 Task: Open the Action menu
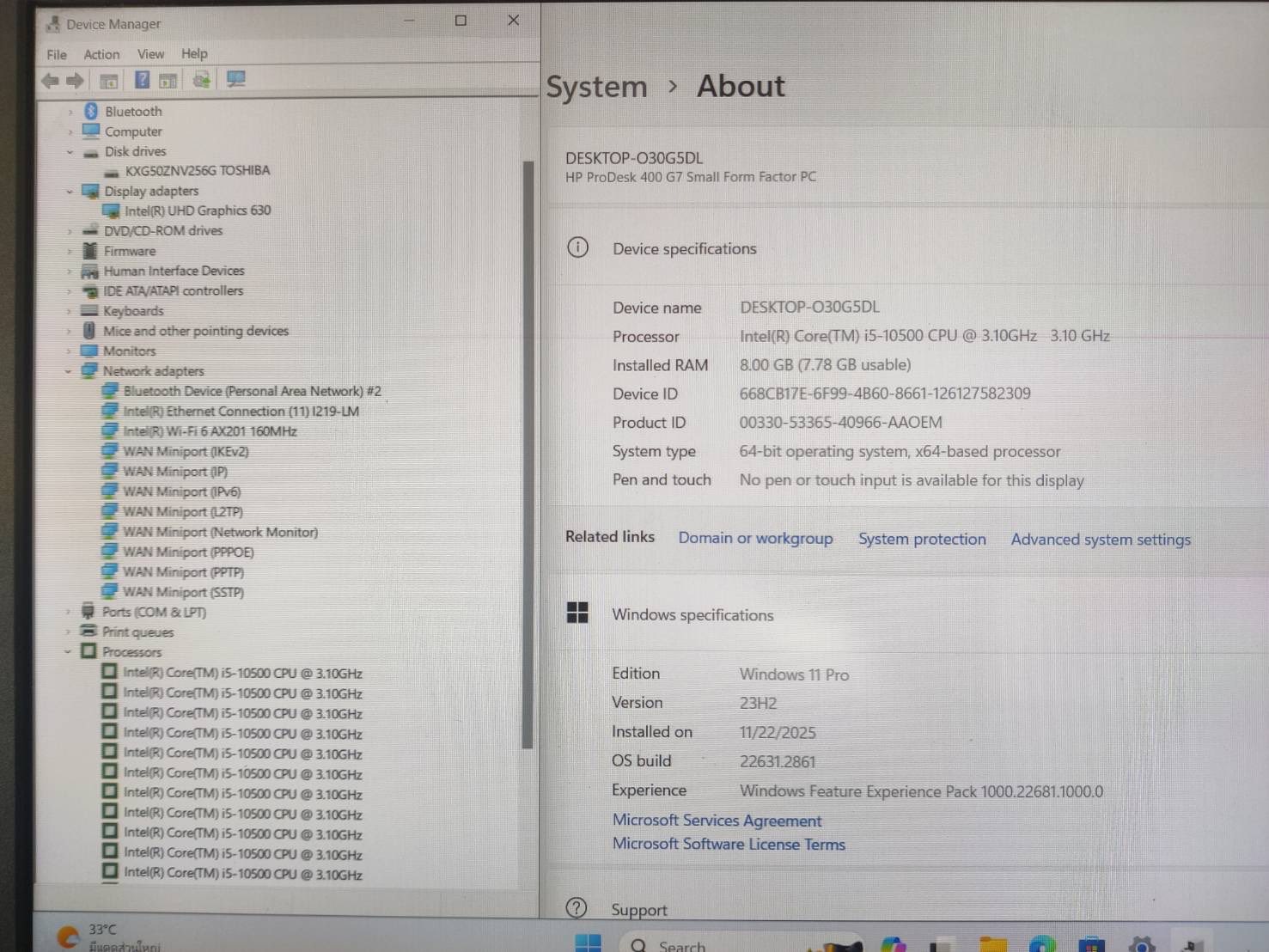(x=101, y=54)
